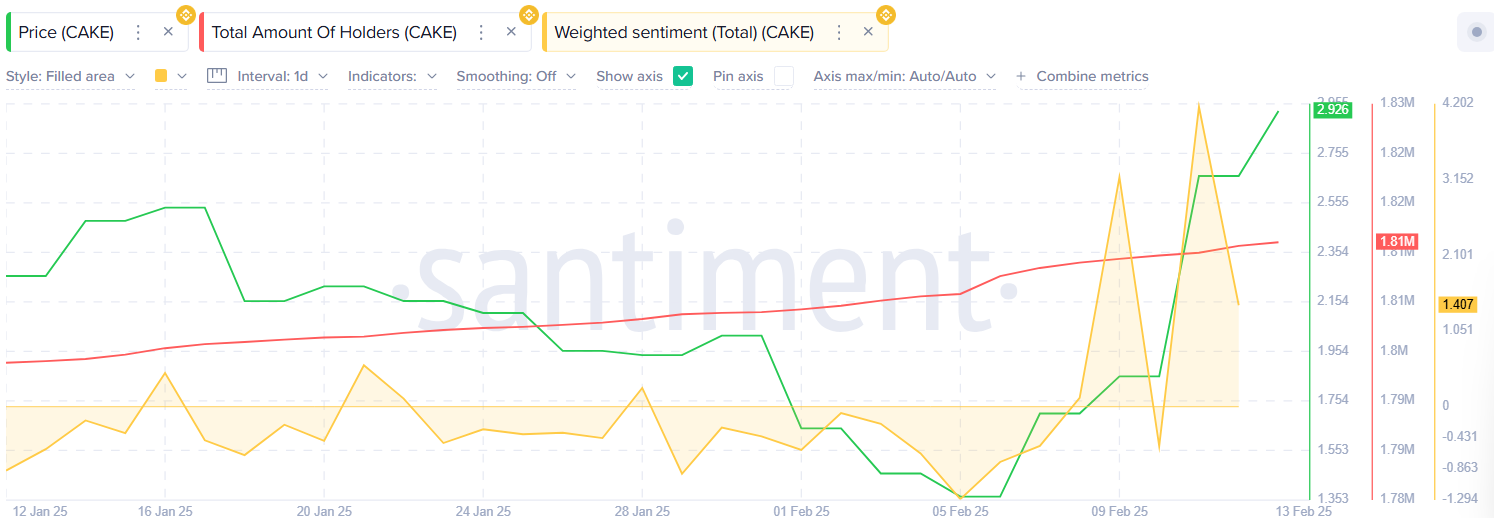Screen dimensions: 1494x518
Task: Remove the Price (CAKE) metric
Action: pyautogui.click(x=168, y=32)
